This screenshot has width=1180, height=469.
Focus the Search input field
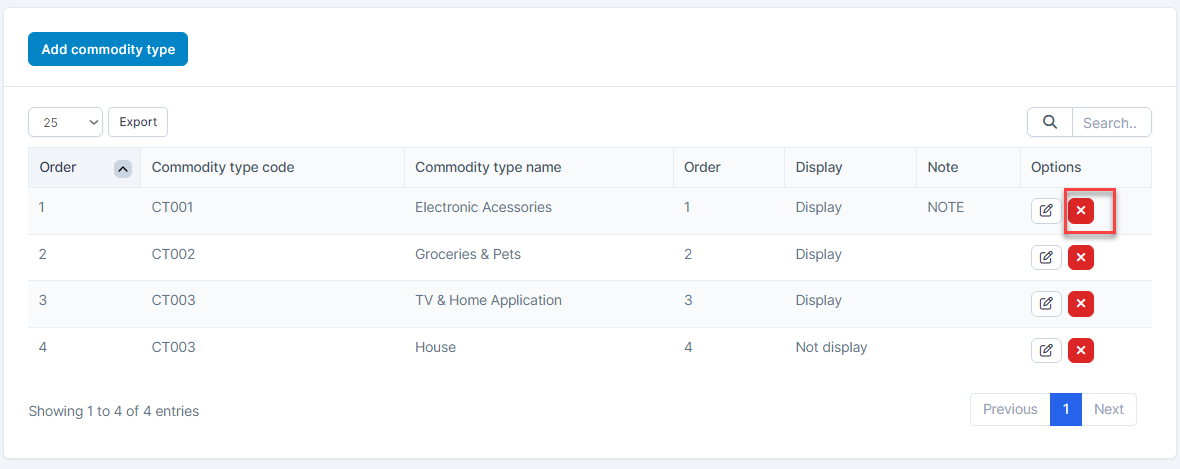(x=1110, y=123)
